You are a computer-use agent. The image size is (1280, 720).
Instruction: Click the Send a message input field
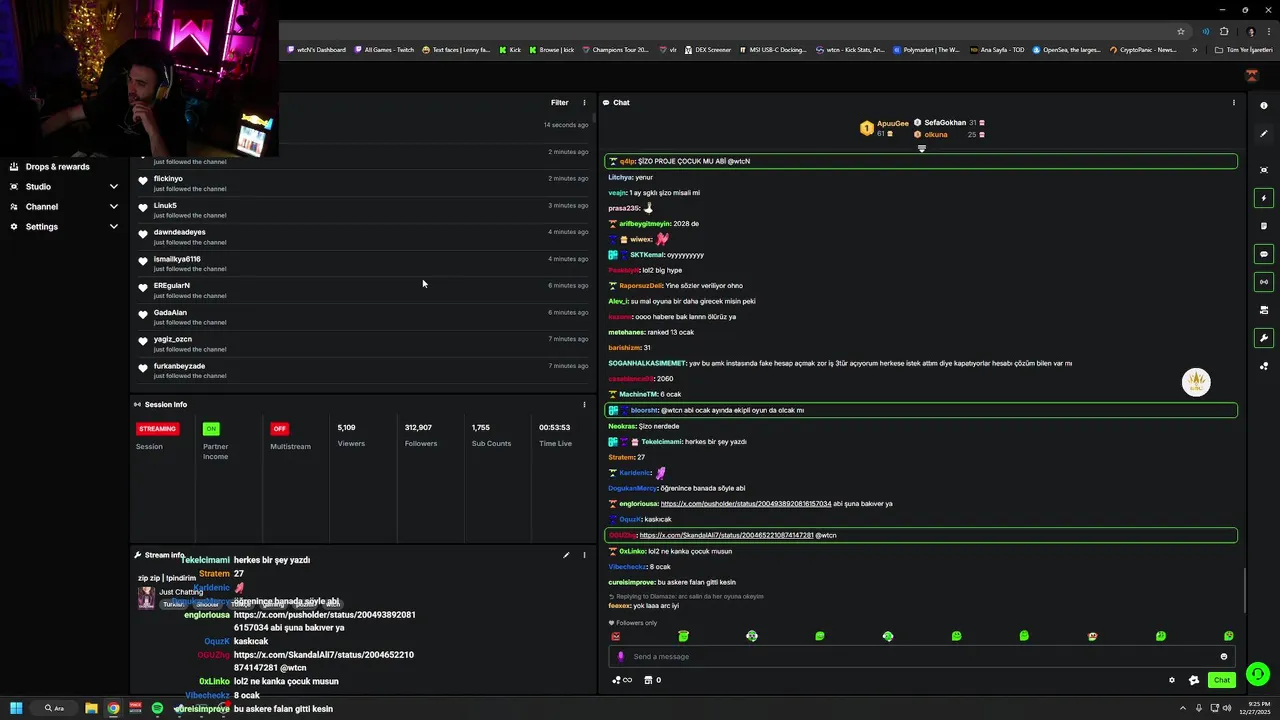click(x=921, y=657)
